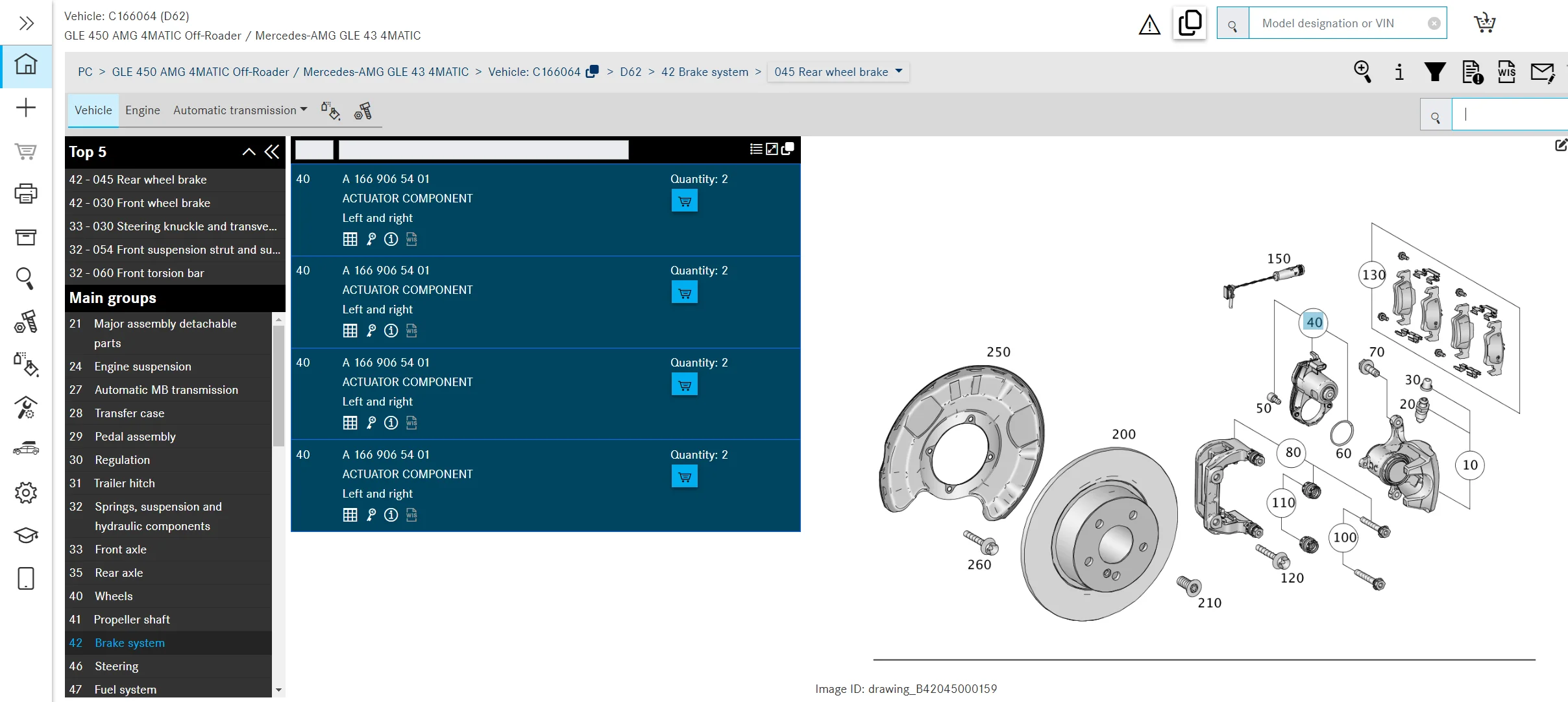Click Main groups scroll up arrow

pyautogui.click(x=278, y=319)
